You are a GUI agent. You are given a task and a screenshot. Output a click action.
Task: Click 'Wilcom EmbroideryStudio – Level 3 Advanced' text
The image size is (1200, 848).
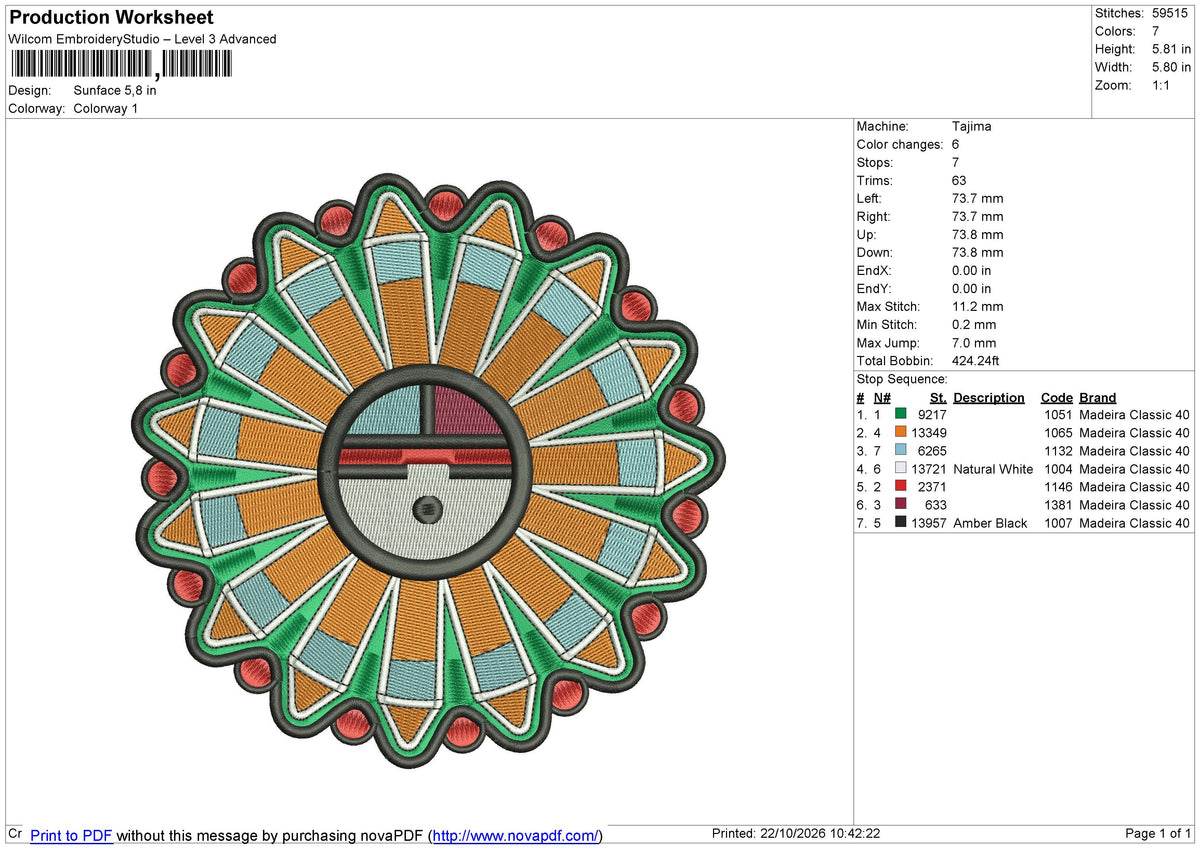[x=142, y=39]
